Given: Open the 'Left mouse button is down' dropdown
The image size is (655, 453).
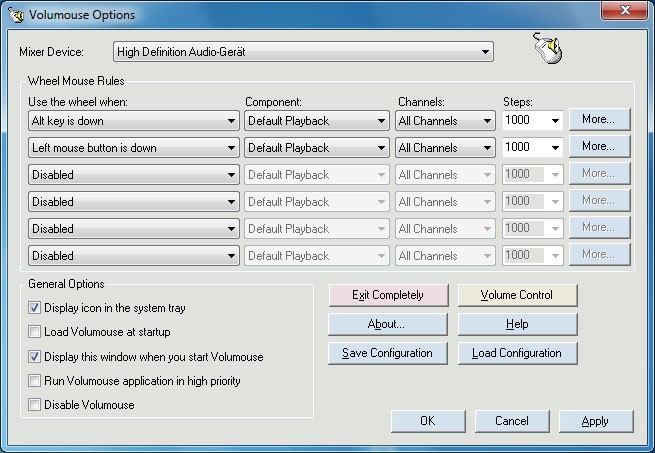Looking at the screenshot, I should click(x=134, y=148).
